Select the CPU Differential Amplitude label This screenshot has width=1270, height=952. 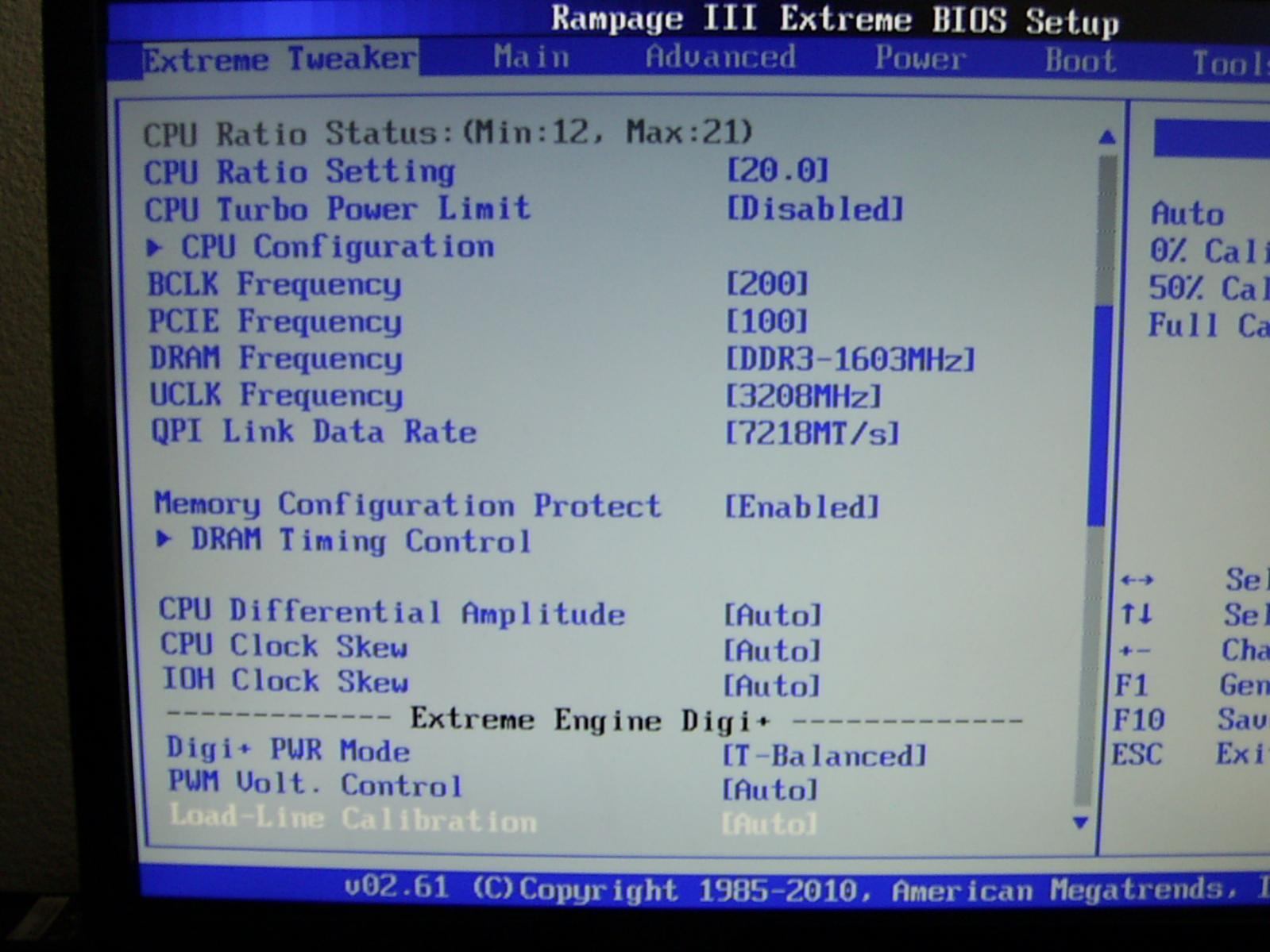(x=392, y=612)
